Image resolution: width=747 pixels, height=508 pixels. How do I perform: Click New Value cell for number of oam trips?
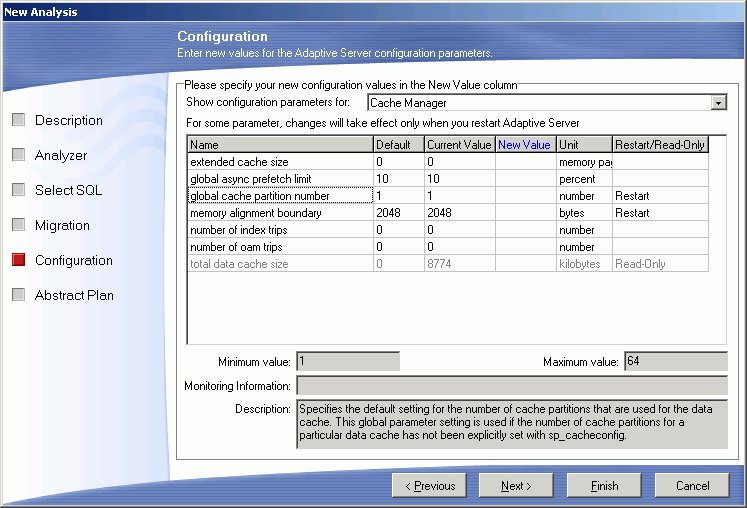525,247
